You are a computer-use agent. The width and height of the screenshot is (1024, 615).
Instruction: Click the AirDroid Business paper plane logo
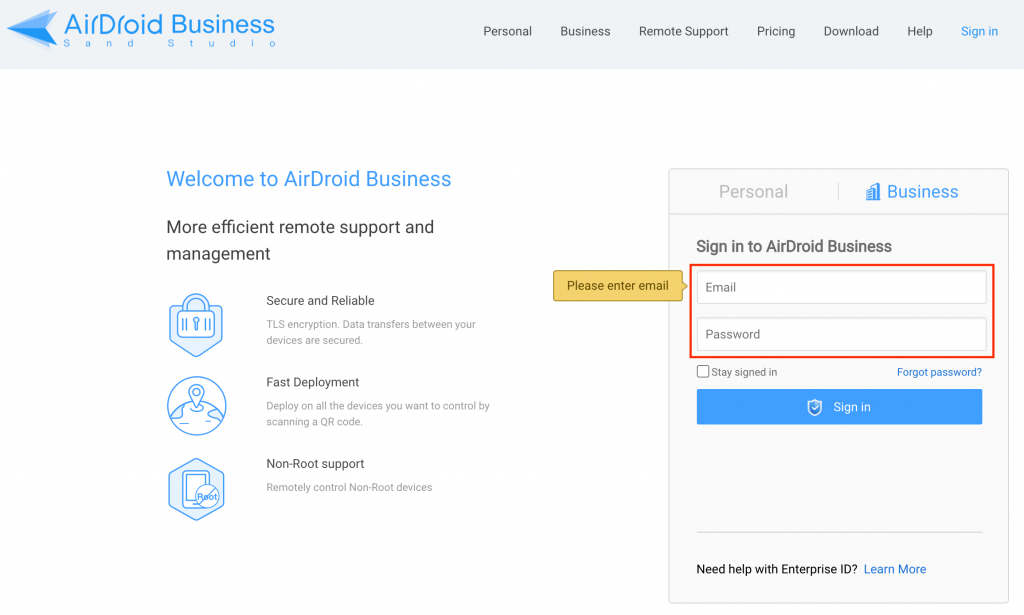click(33, 29)
